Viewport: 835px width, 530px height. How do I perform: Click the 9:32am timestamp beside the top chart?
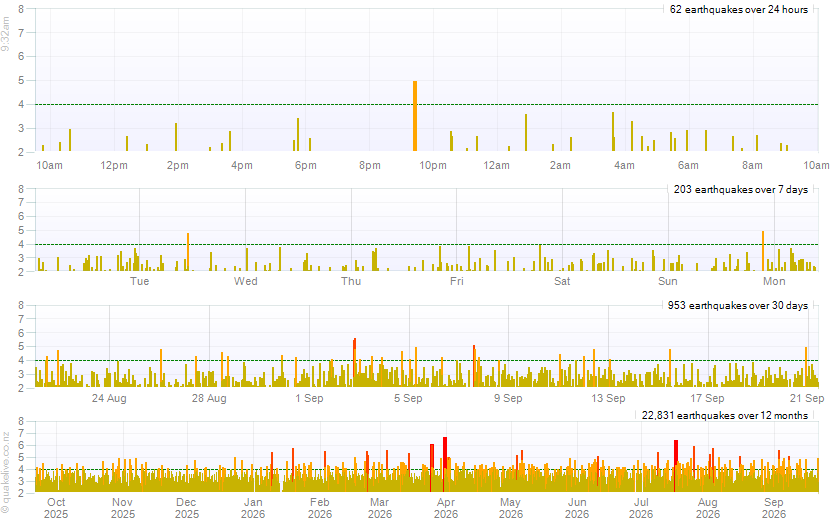click(5, 34)
